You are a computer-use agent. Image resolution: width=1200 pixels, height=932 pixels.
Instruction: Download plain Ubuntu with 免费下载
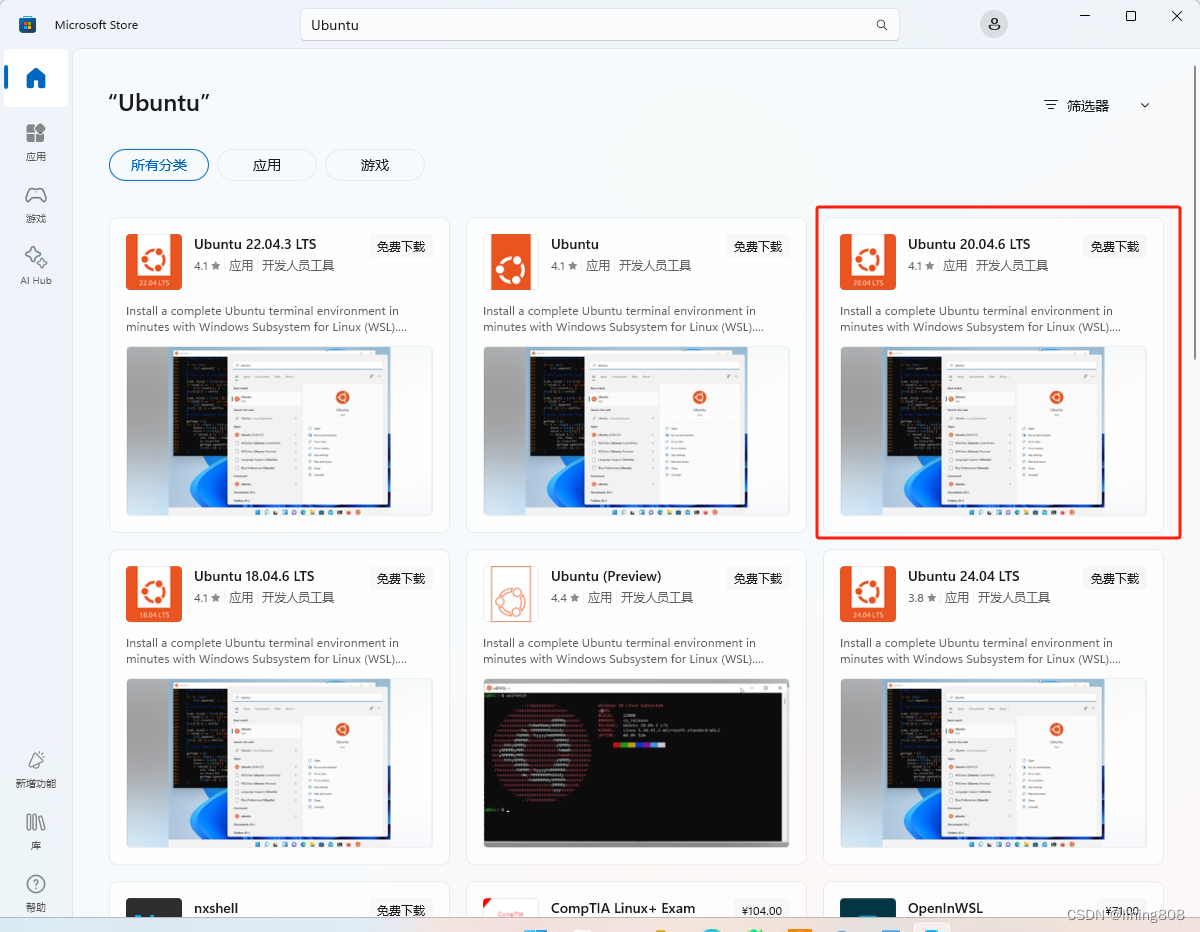point(758,246)
